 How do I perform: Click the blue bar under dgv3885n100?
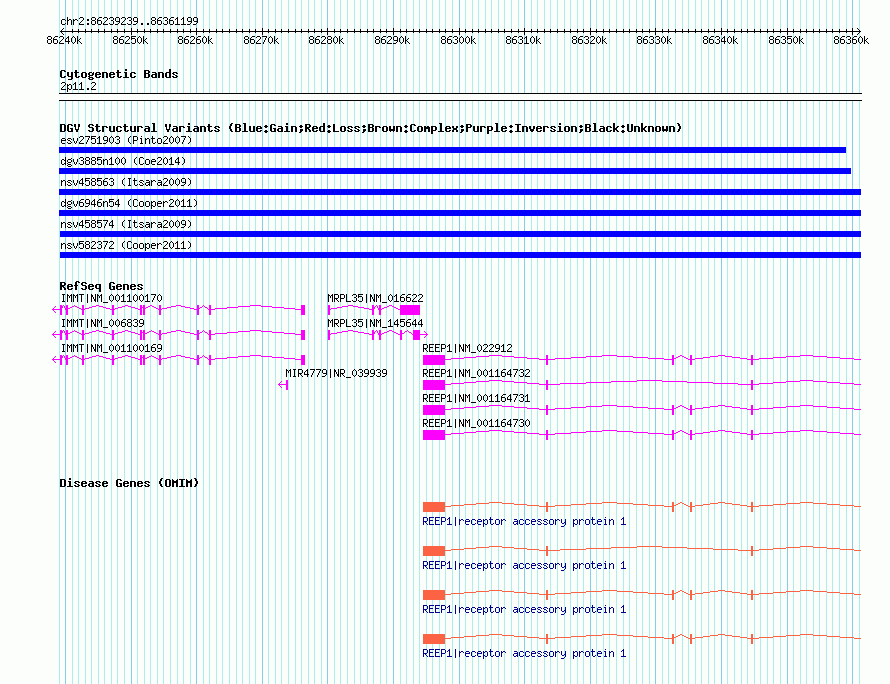[455, 171]
